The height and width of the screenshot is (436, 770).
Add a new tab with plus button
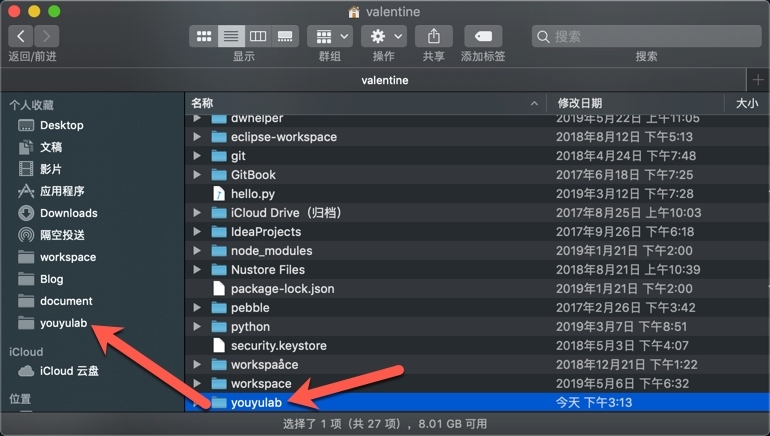757,80
